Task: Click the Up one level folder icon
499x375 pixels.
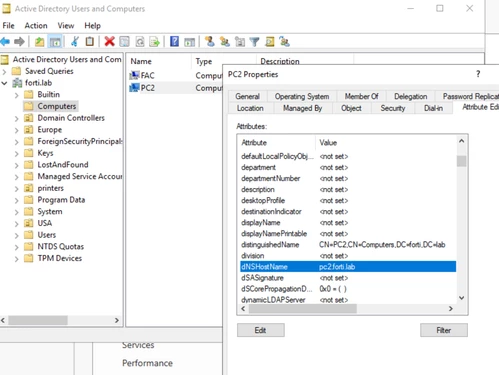Action: [40, 42]
